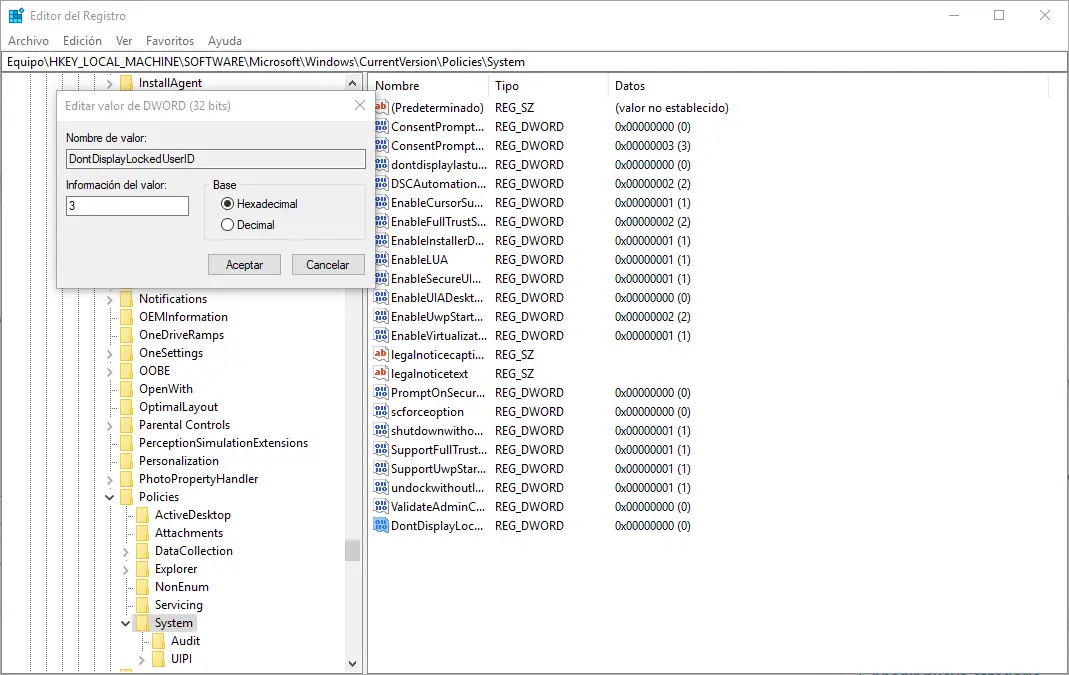Click the DWORD icon beside EnableInstallerD...
Screen dimensions: 1069x675
381,241
